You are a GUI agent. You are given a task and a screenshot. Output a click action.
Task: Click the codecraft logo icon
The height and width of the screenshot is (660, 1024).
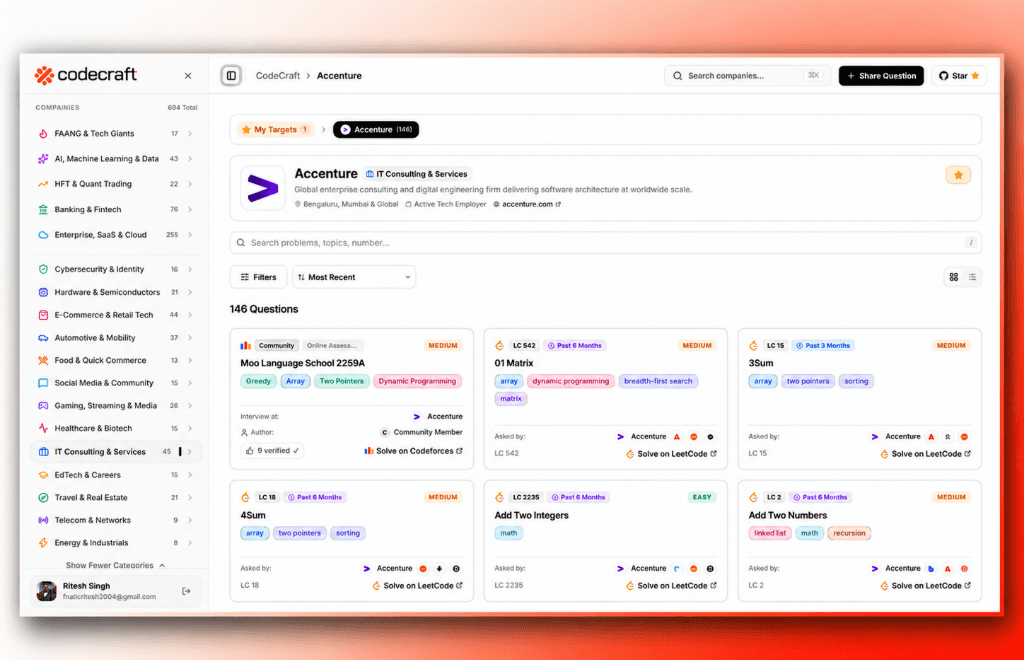[44, 75]
